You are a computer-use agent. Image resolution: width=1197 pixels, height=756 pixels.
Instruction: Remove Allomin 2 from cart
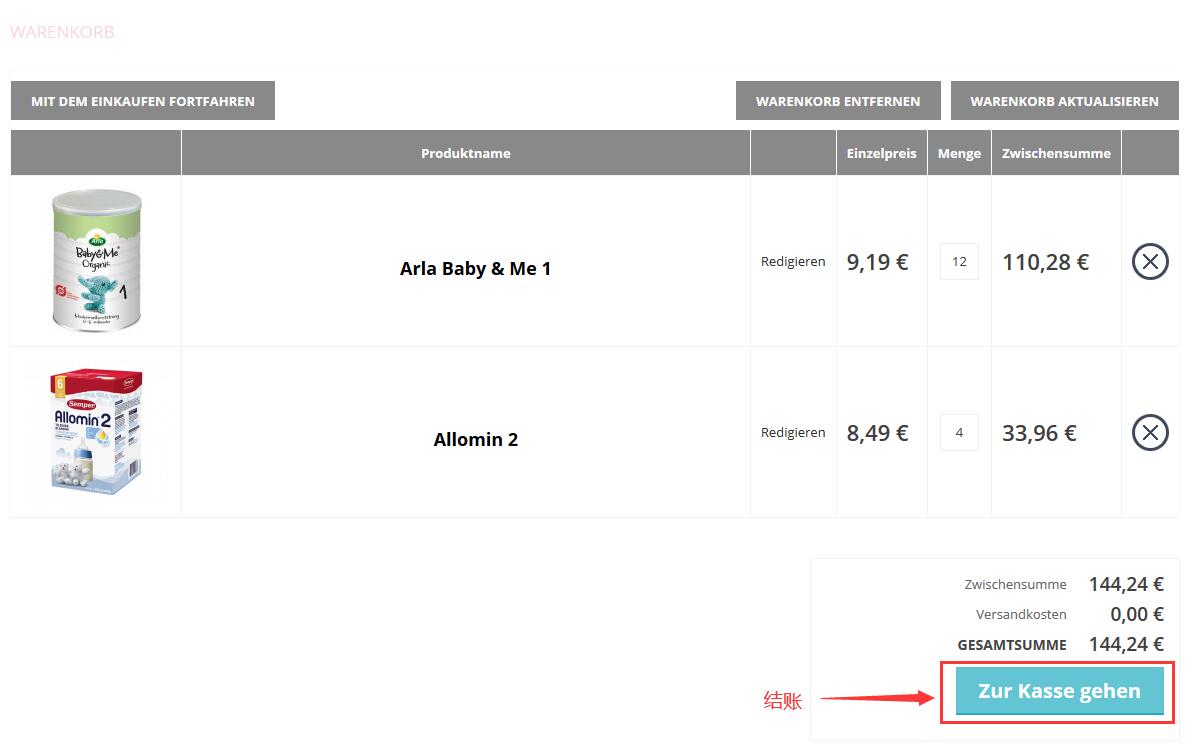[1150, 433]
